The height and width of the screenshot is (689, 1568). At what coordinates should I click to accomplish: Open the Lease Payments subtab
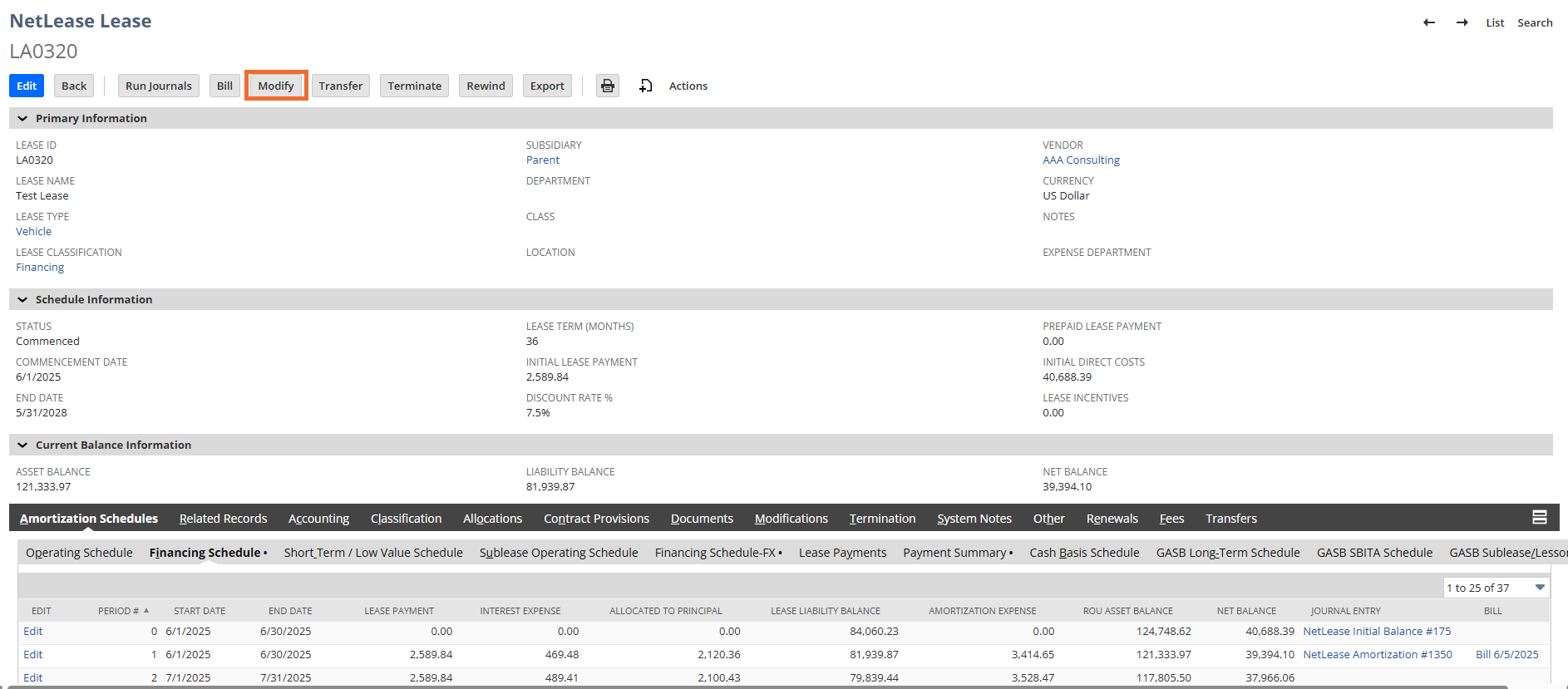click(x=842, y=552)
